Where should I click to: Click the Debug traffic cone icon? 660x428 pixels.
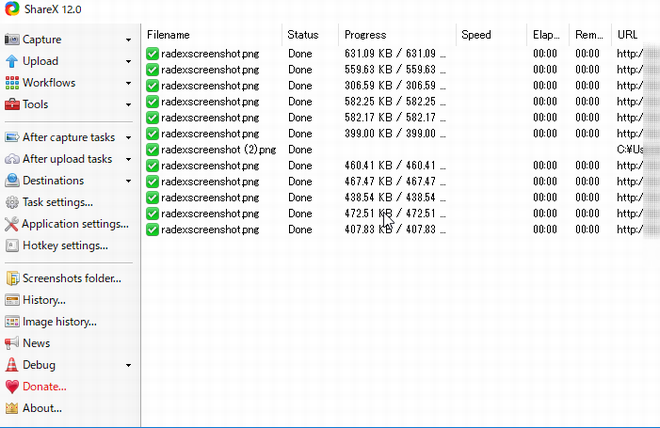pyautogui.click(x=12, y=365)
